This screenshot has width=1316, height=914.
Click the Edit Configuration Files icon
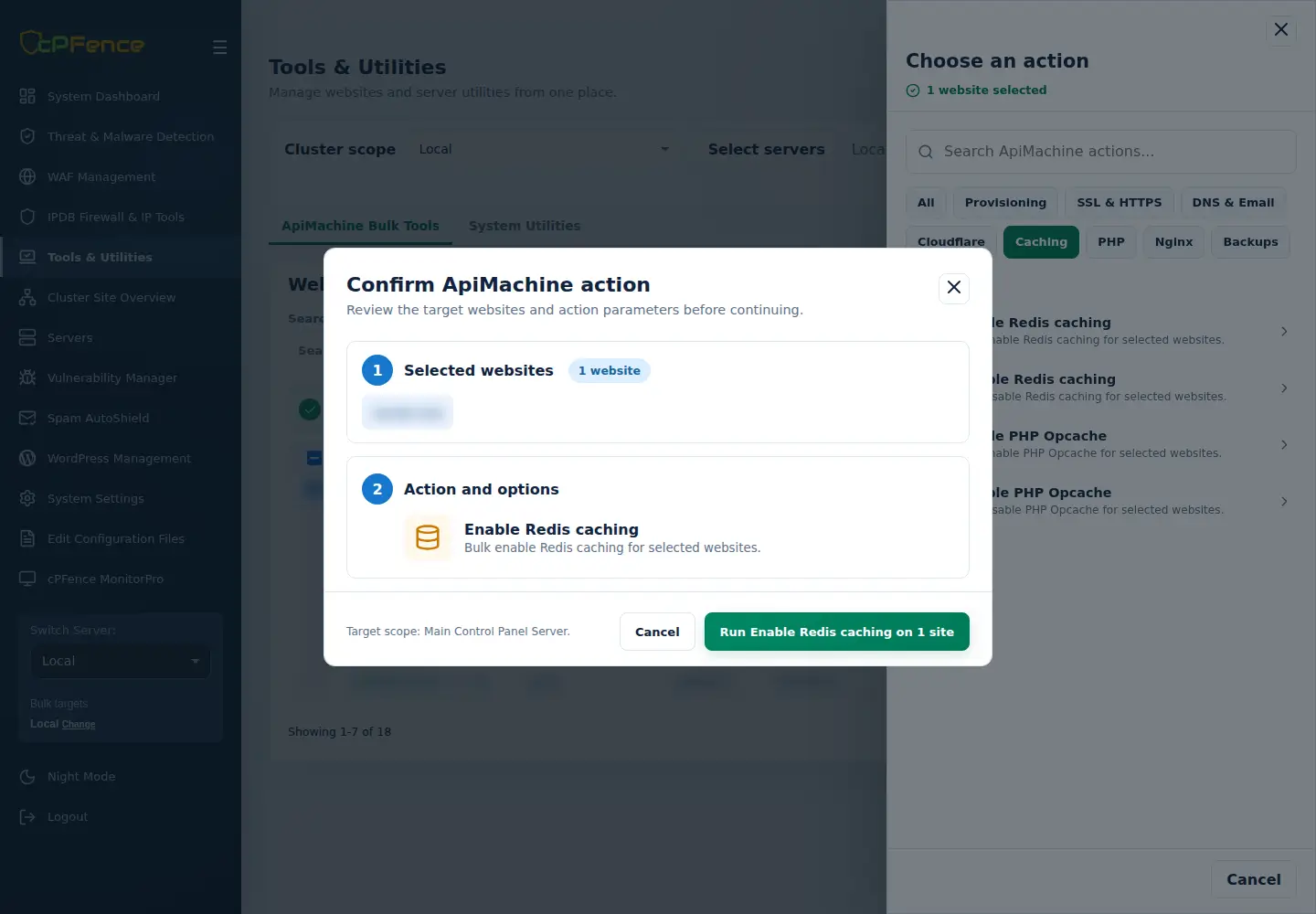pyautogui.click(x=27, y=538)
